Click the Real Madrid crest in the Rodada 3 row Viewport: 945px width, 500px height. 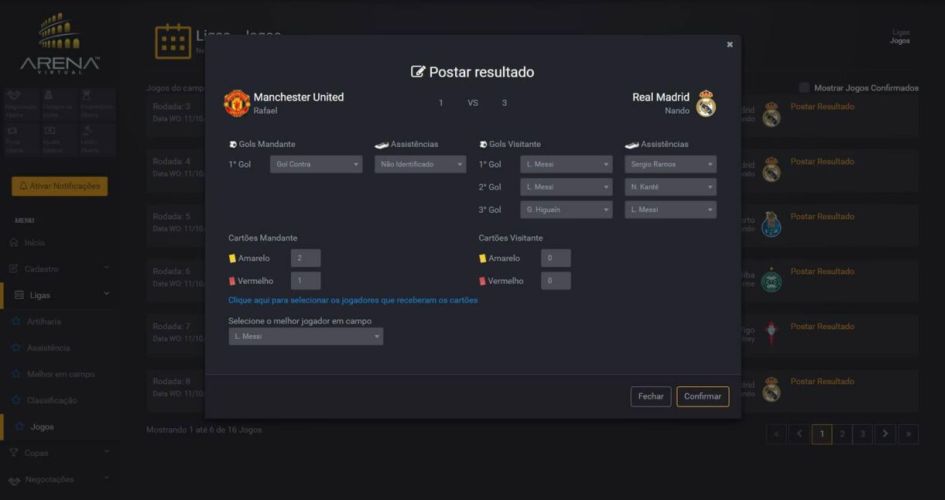(x=771, y=114)
